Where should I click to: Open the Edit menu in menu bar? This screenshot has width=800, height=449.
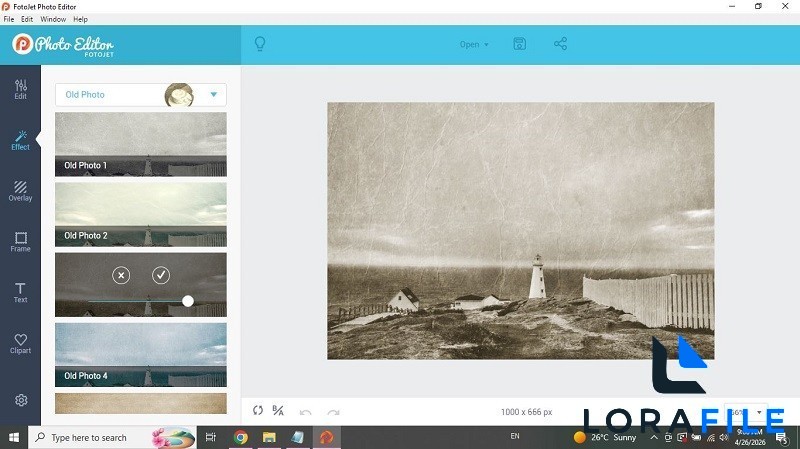coord(27,19)
